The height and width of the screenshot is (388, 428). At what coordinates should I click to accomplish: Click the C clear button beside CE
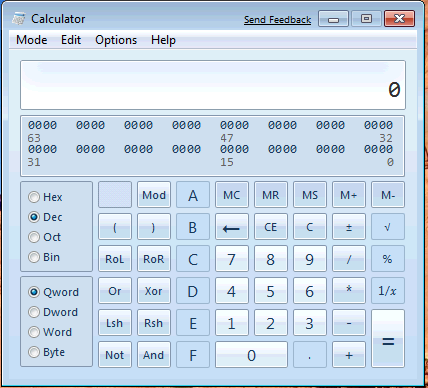310,227
